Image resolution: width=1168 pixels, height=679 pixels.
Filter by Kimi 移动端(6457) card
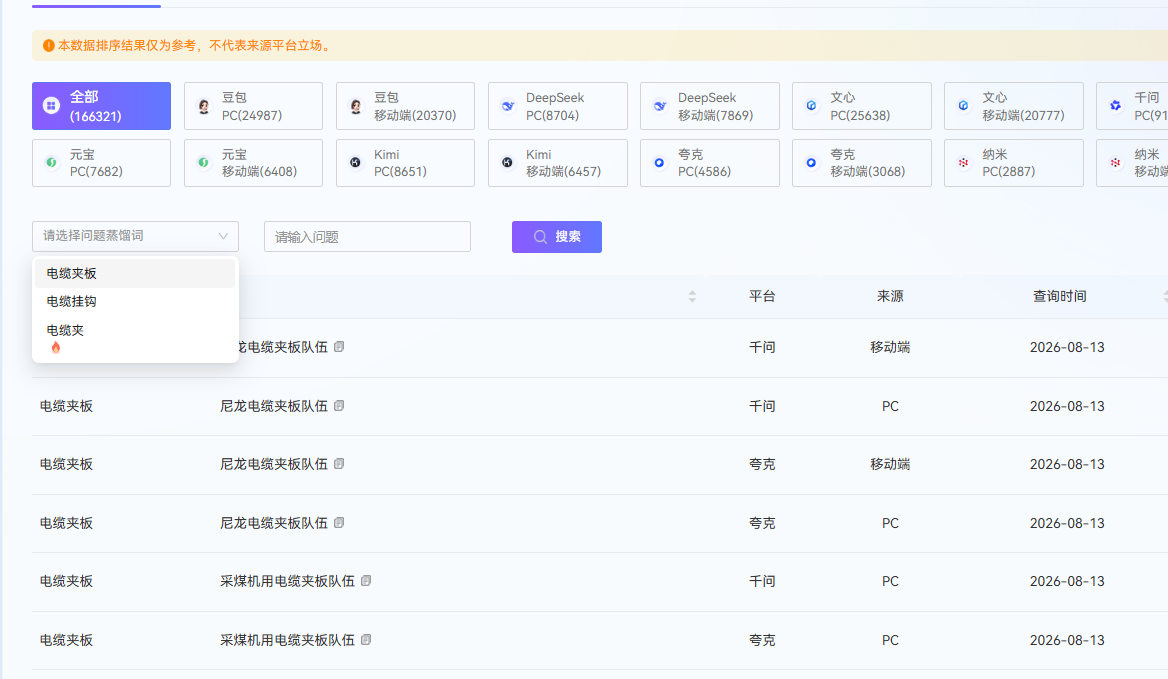[558, 163]
